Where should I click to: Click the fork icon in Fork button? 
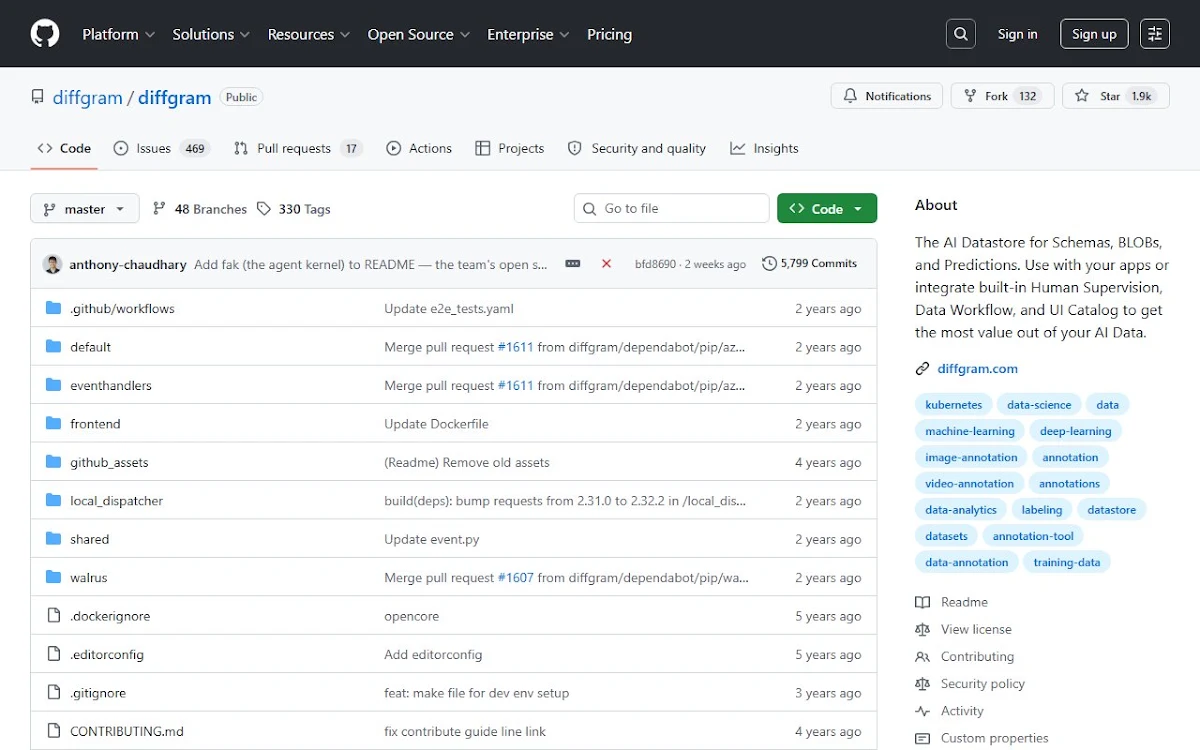(970, 96)
